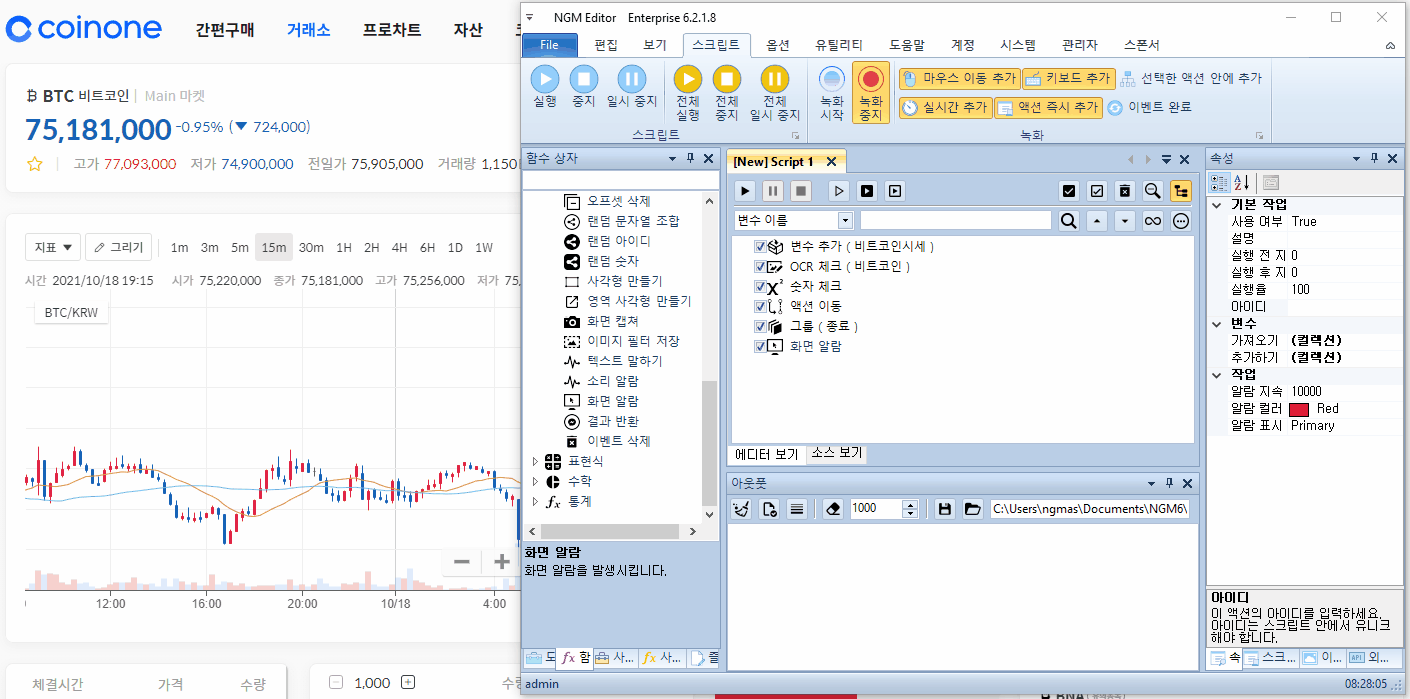Pause the script with the blue 일시 중지 button
This screenshot has width=1410, height=699.
(x=632, y=86)
